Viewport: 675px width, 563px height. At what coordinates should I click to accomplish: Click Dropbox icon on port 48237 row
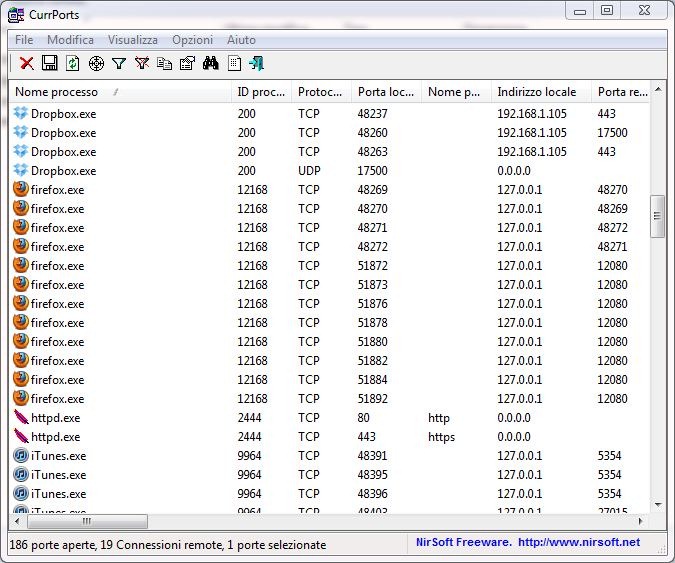[x=21, y=113]
